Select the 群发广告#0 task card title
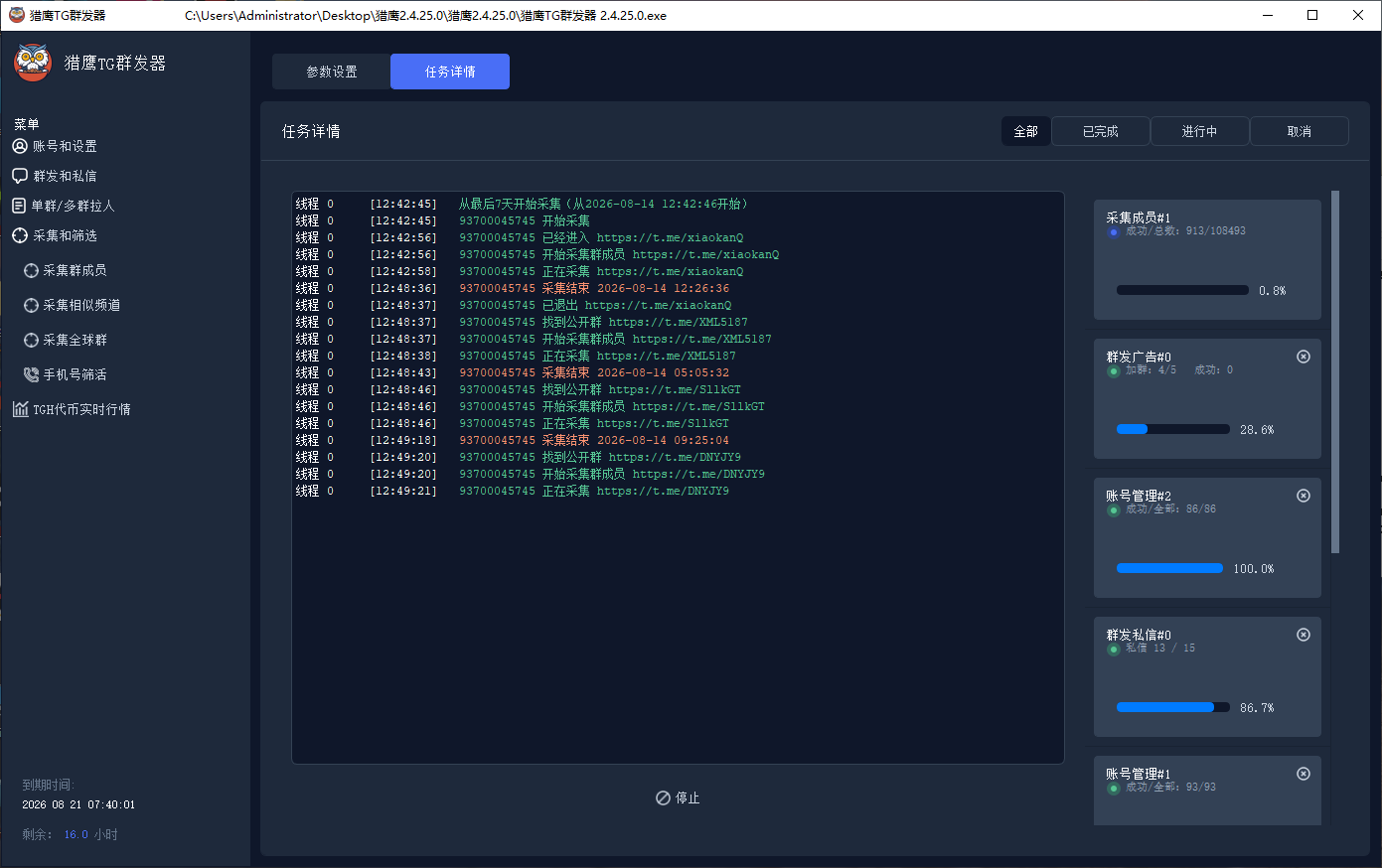This screenshot has width=1382, height=868. point(1139,357)
